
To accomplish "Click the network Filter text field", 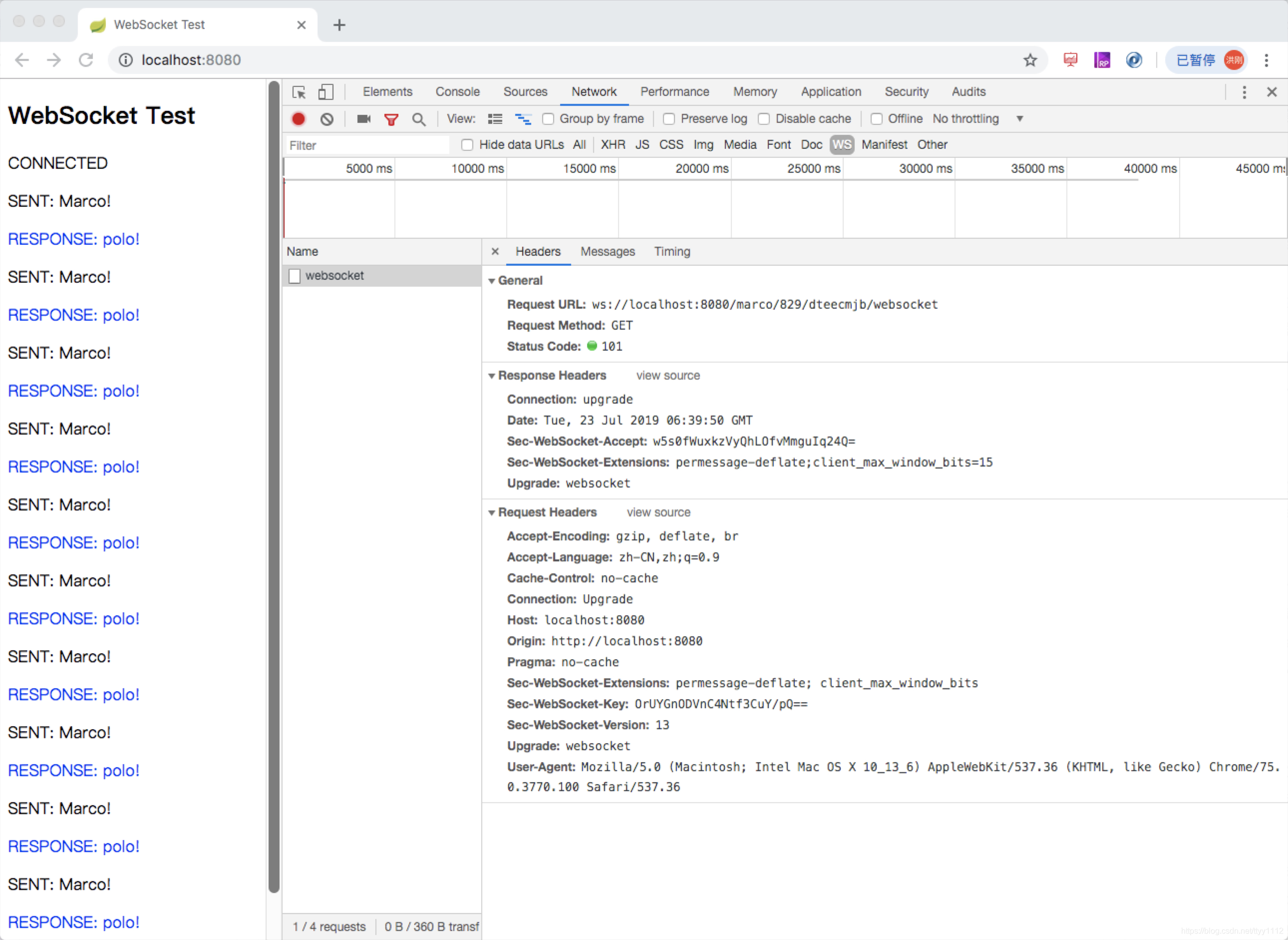I will (x=367, y=145).
